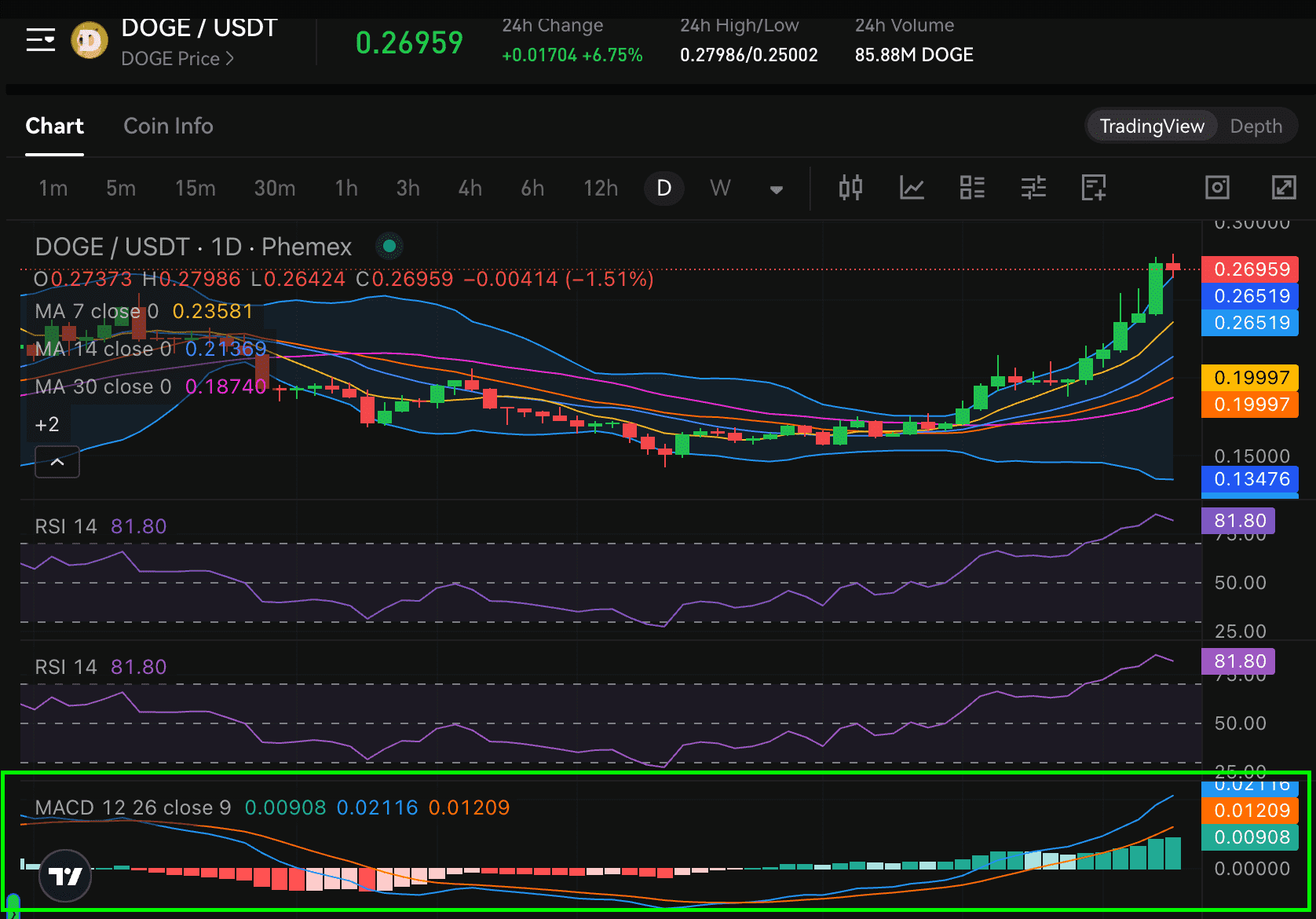The height and width of the screenshot is (919, 1316).
Task: Expand the +2 hidden indicators
Action: (x=47, y=425)
